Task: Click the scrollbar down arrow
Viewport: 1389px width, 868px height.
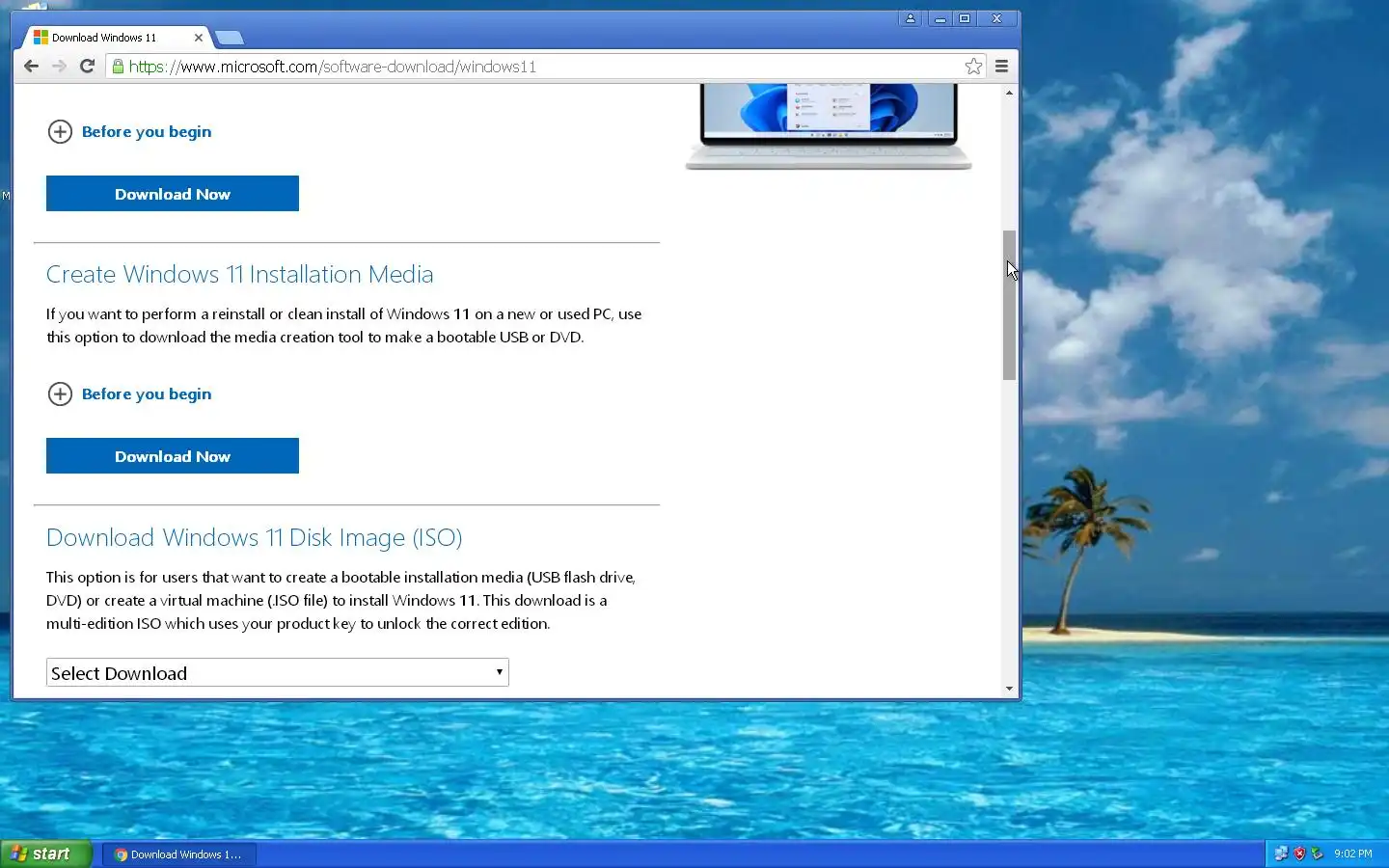Action: [x=1009, y=689]
